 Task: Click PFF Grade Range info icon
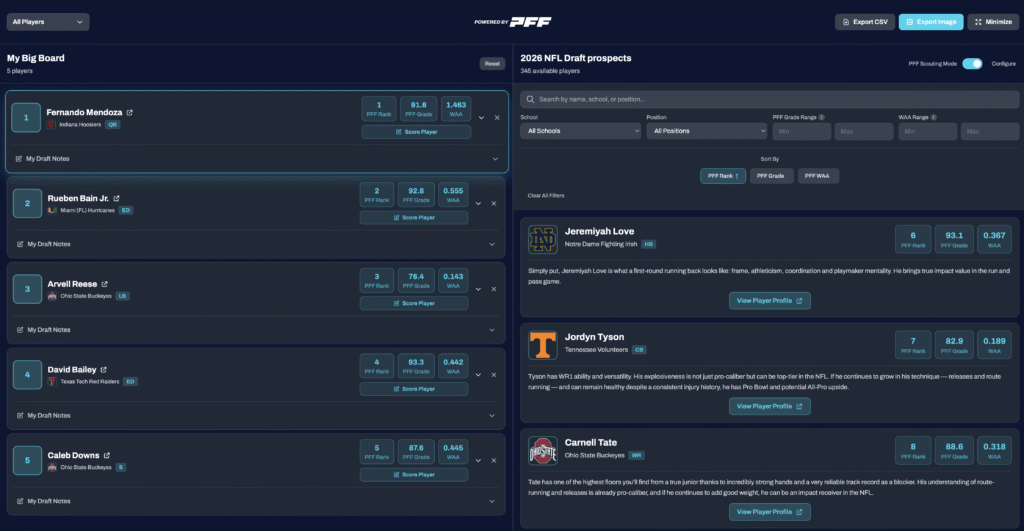tap(822, 117)
